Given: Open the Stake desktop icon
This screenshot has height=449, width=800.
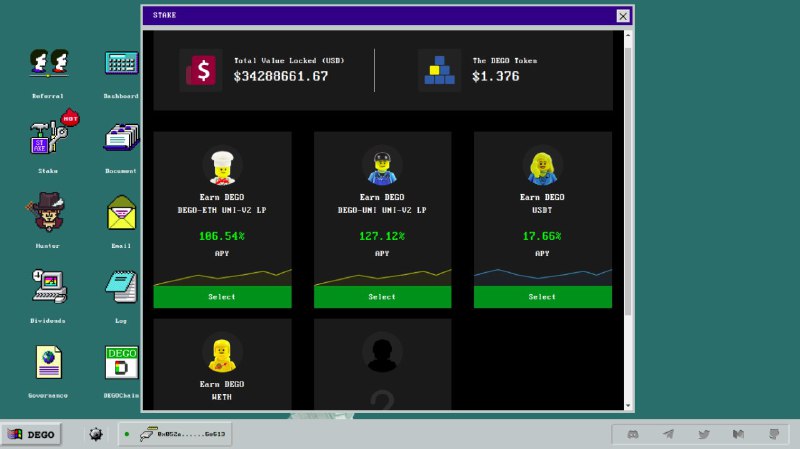Looking at the screenshot, I should click(48, 138).
